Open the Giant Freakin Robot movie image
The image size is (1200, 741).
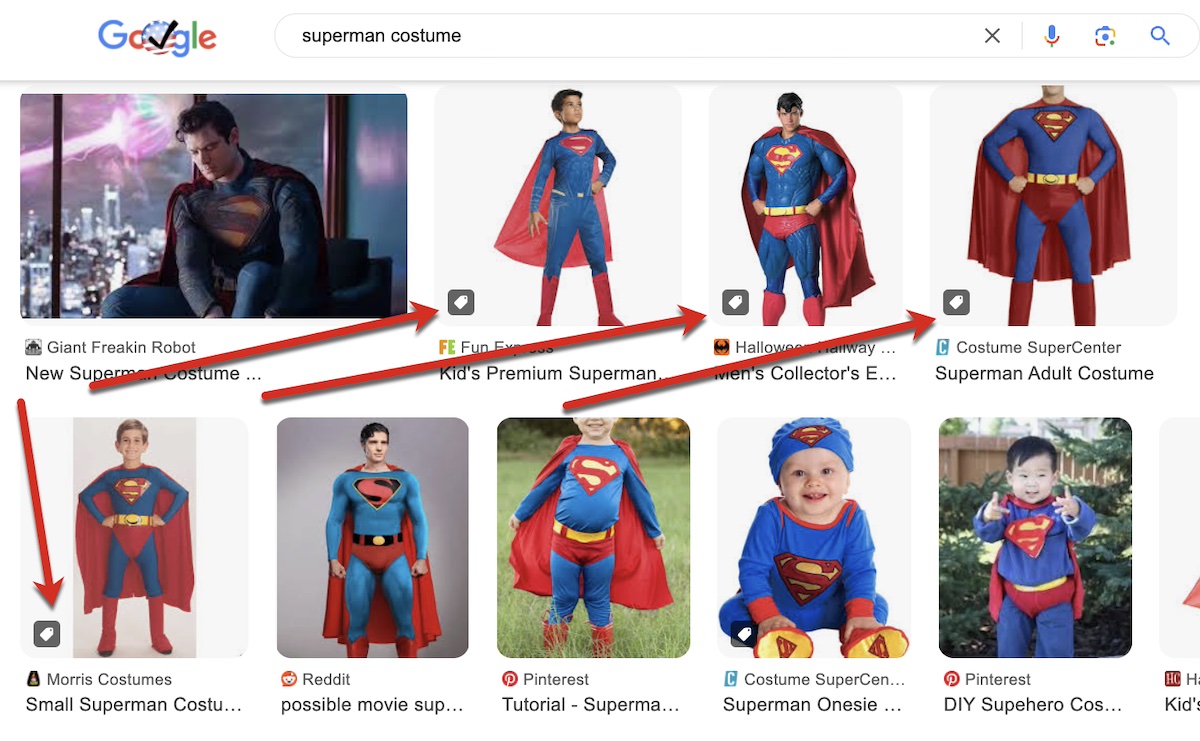point(213,205)
